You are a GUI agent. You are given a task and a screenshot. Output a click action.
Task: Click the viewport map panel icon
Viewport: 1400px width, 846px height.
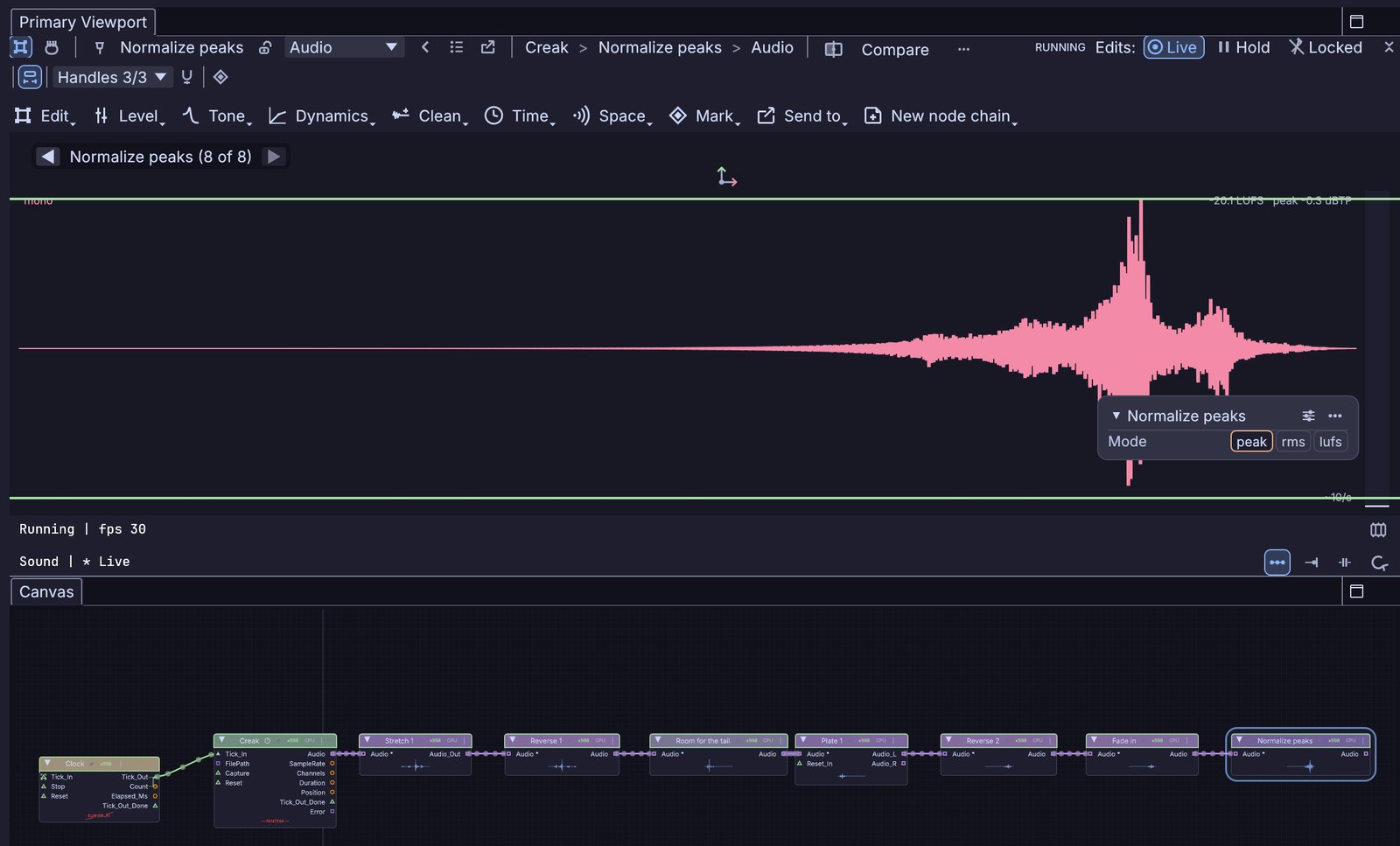[x=1378, y=530]
